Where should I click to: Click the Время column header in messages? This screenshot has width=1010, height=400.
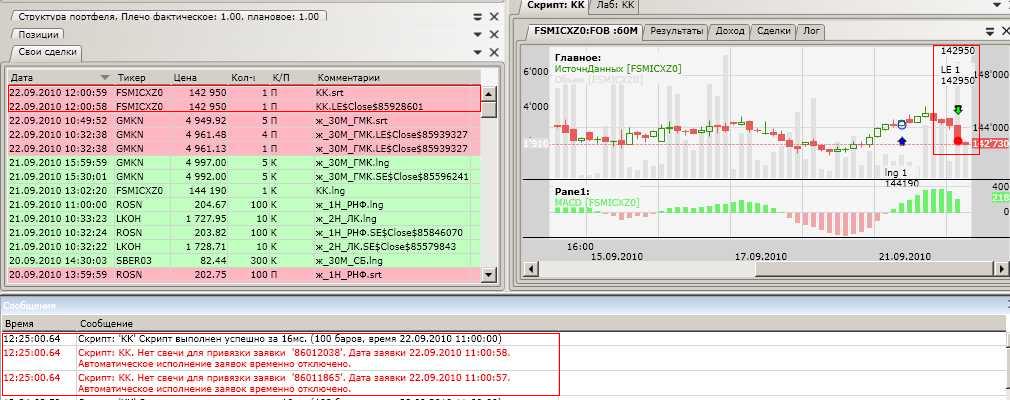39,323
